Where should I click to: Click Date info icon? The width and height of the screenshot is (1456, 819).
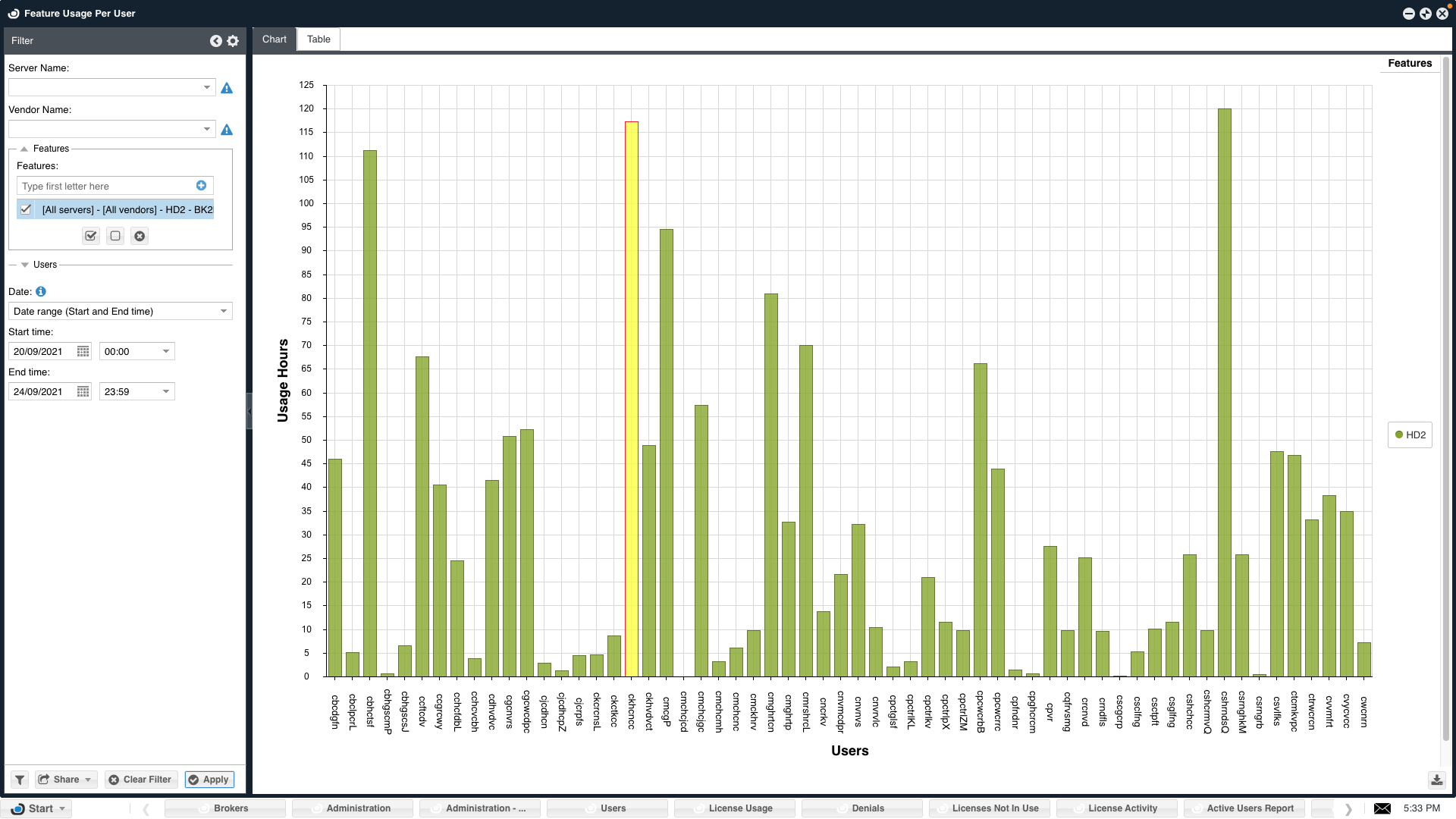coord(41,291)
